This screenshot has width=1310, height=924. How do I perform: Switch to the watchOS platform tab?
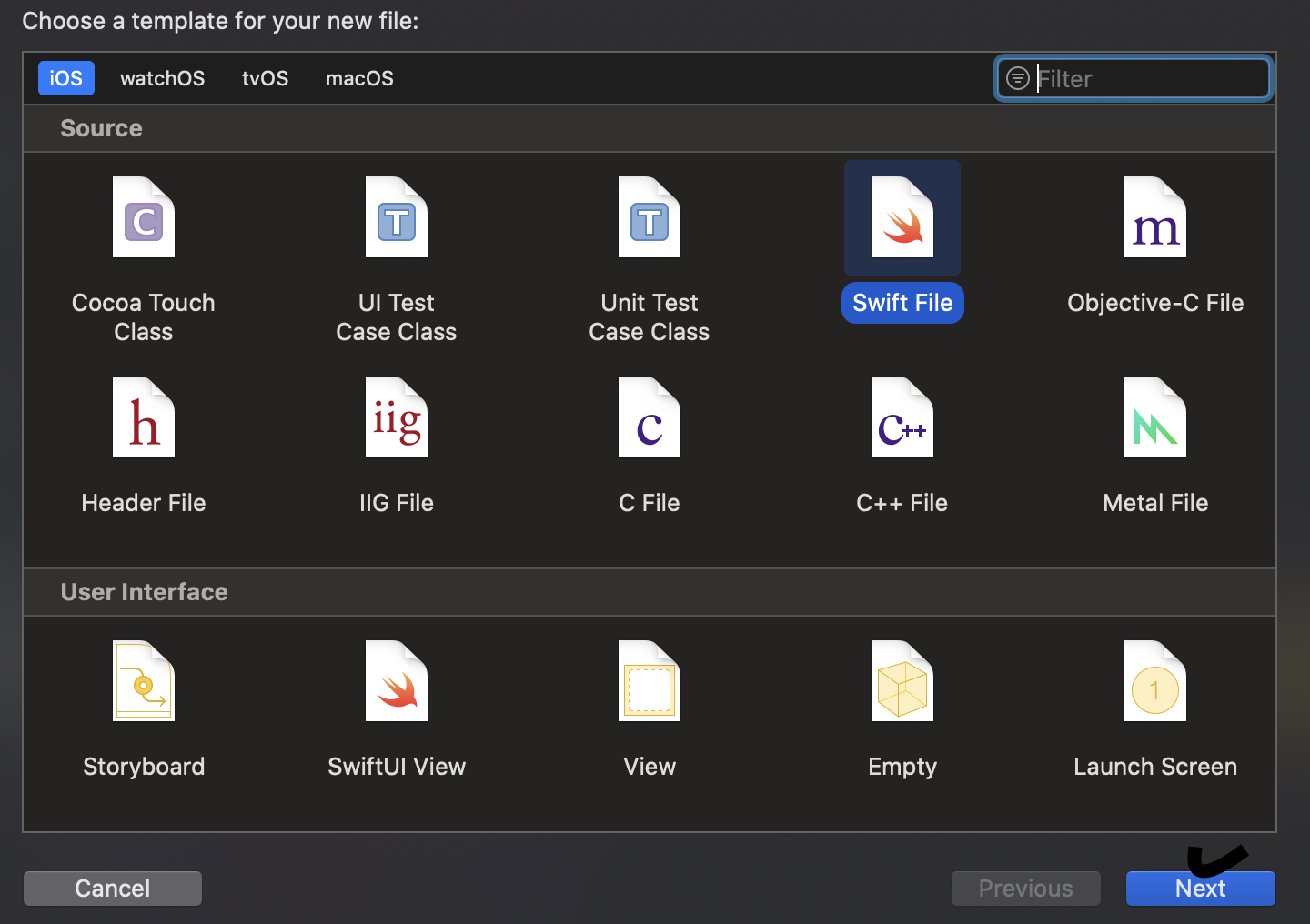tap(163, 78)
